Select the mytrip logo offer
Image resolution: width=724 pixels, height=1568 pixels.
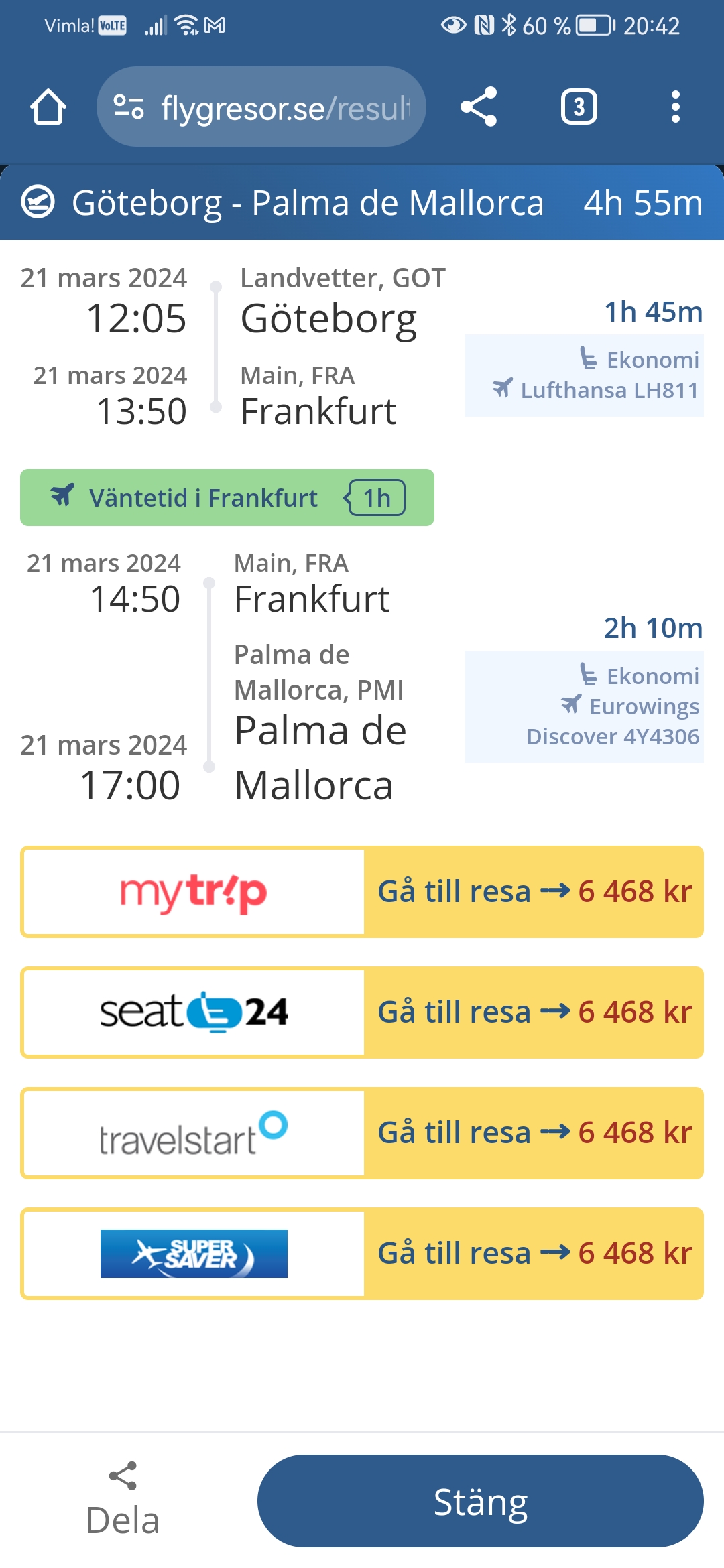tap(194, 892)
